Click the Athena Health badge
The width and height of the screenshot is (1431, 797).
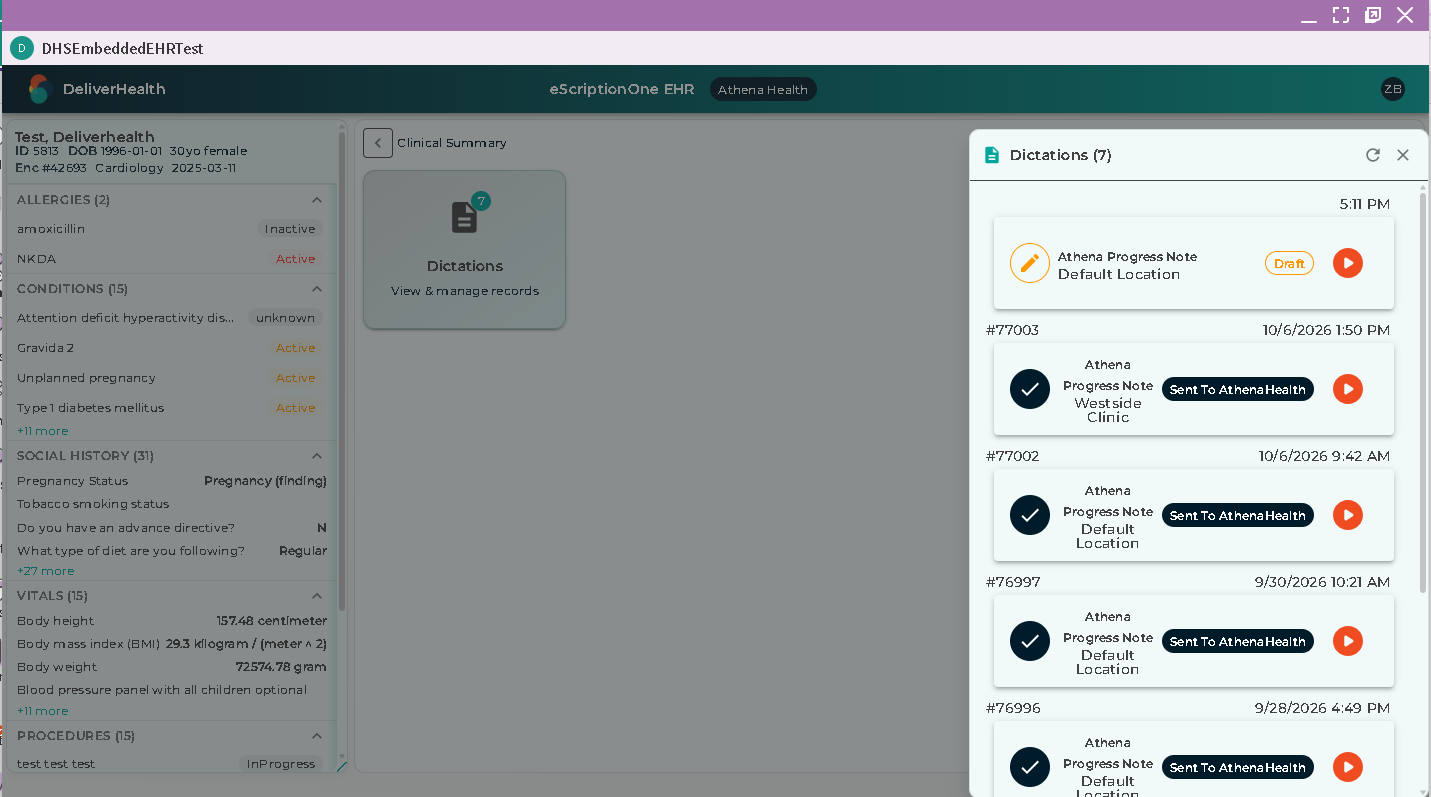click(763, 89)
